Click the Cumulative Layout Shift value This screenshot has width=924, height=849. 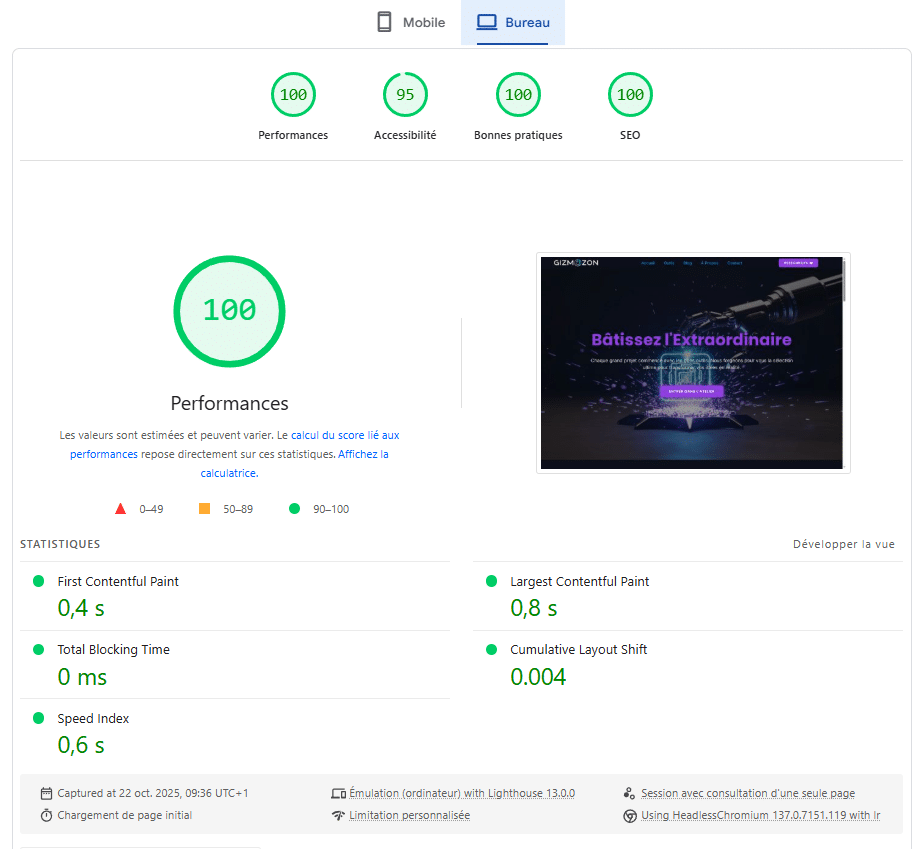coord(538,677)
